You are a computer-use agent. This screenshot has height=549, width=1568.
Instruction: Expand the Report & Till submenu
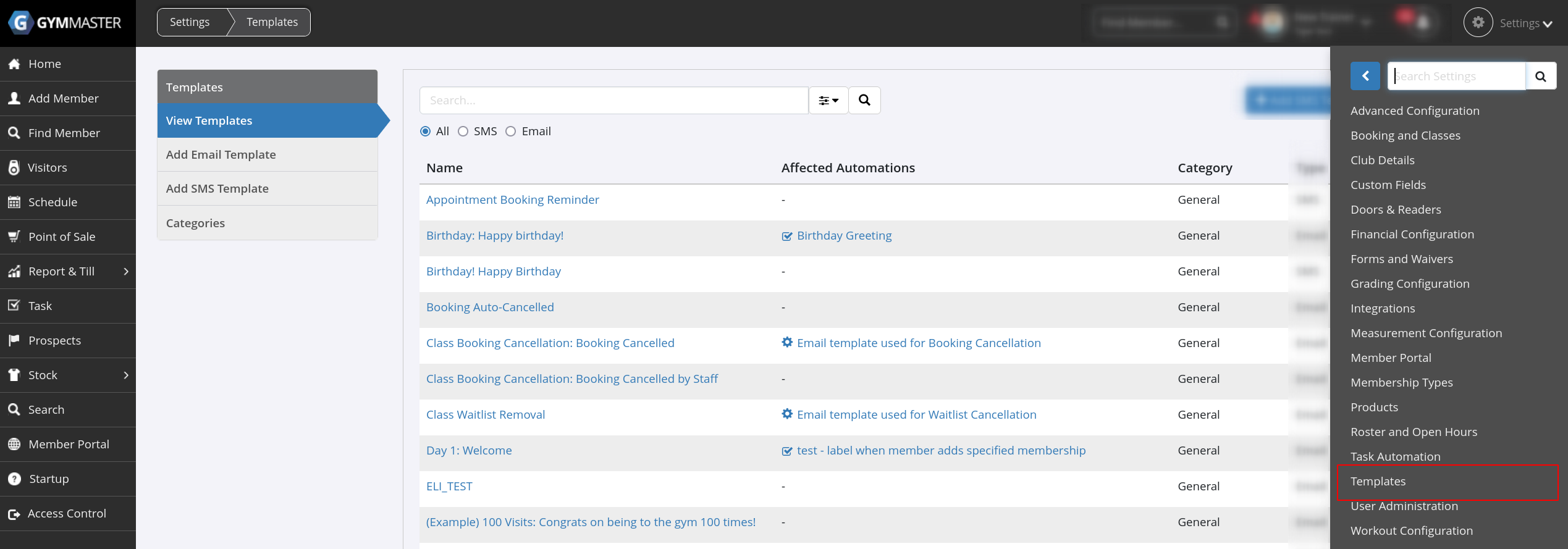126,271
